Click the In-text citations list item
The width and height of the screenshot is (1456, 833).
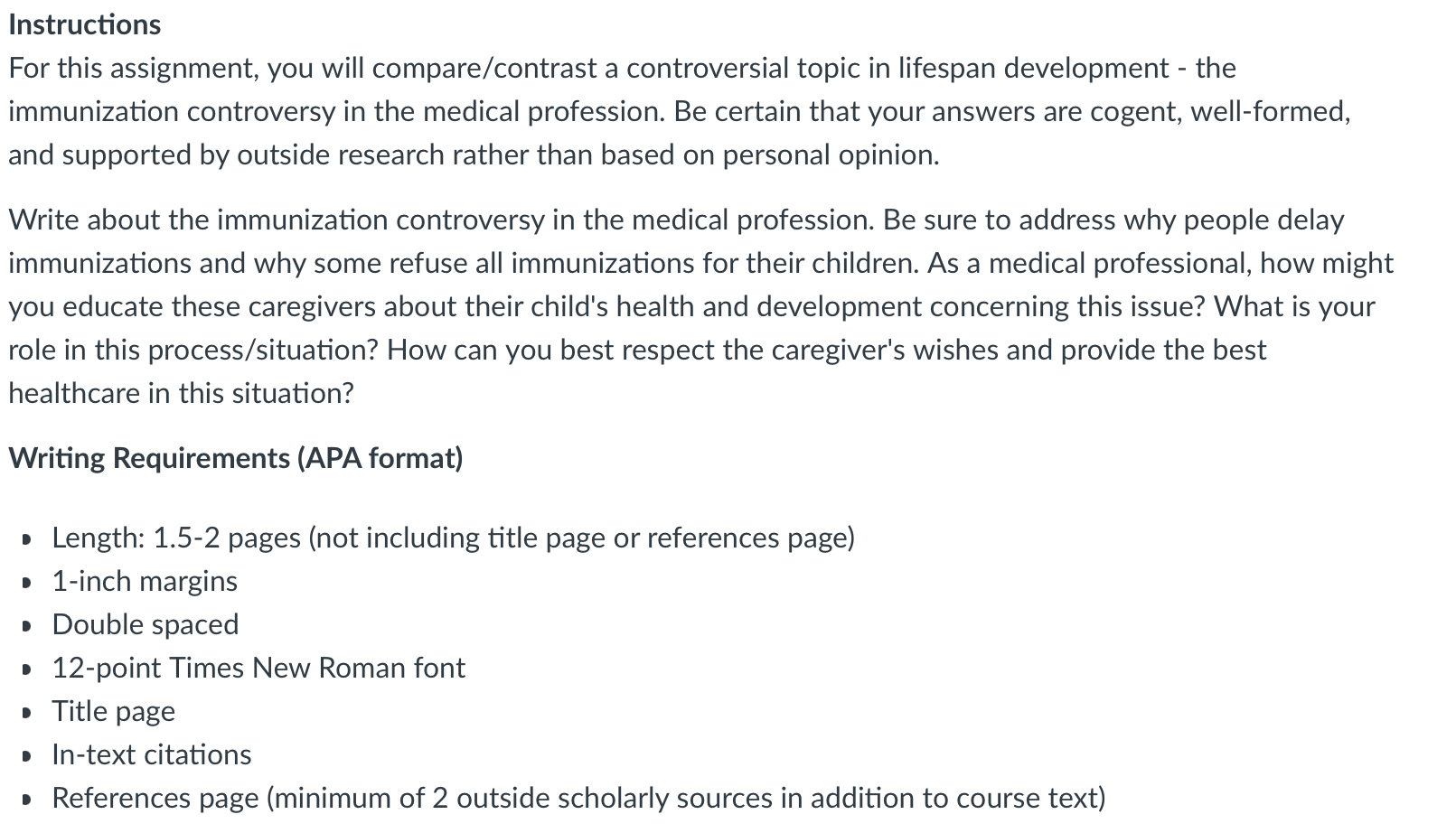coord(152,754)
